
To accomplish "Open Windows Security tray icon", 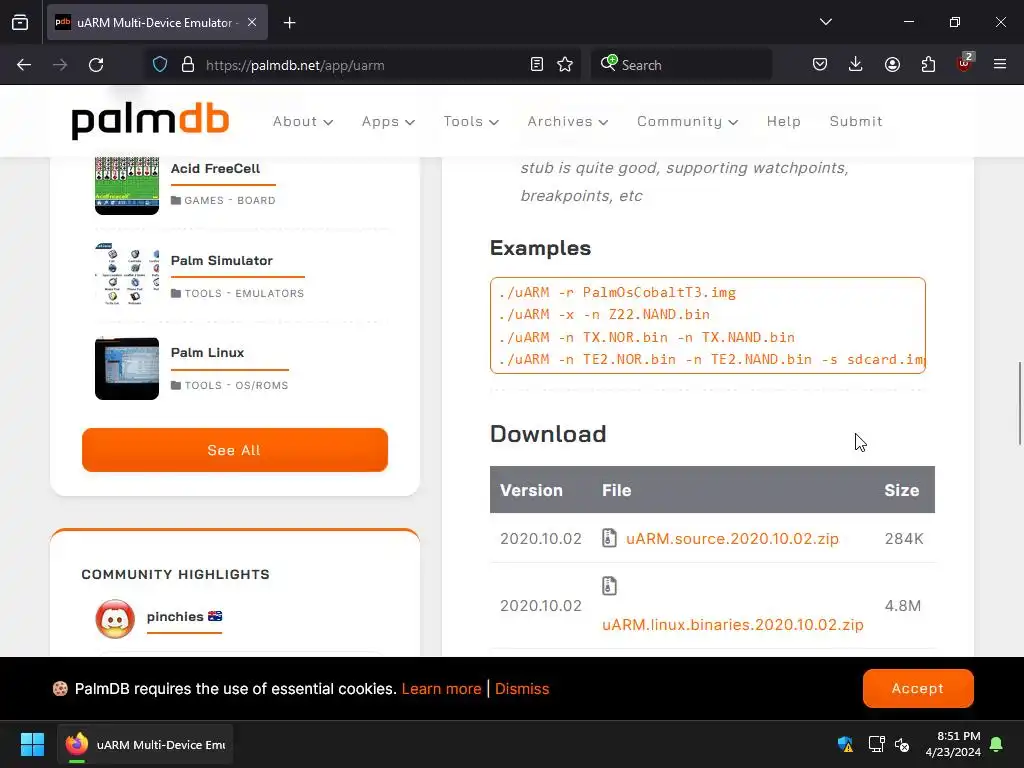I will (845, 744).
